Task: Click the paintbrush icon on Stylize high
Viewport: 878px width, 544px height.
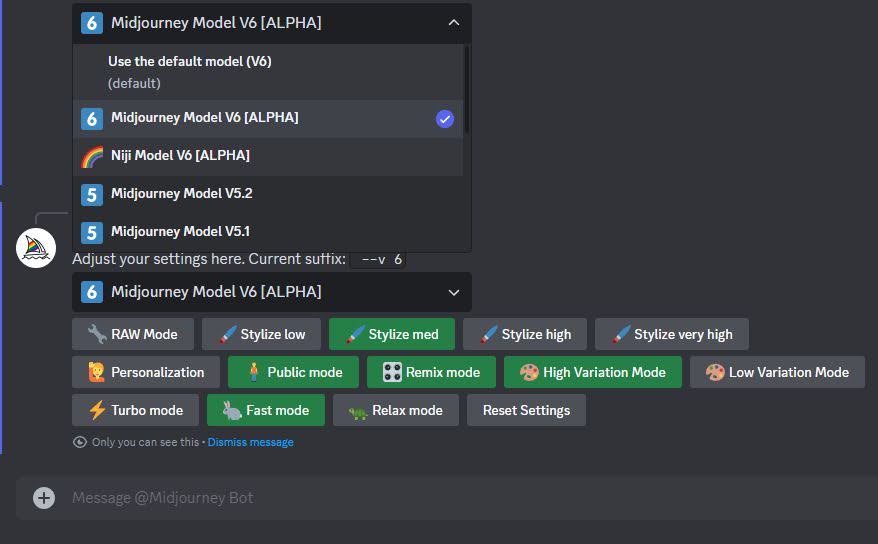Action: coord(488,334)
